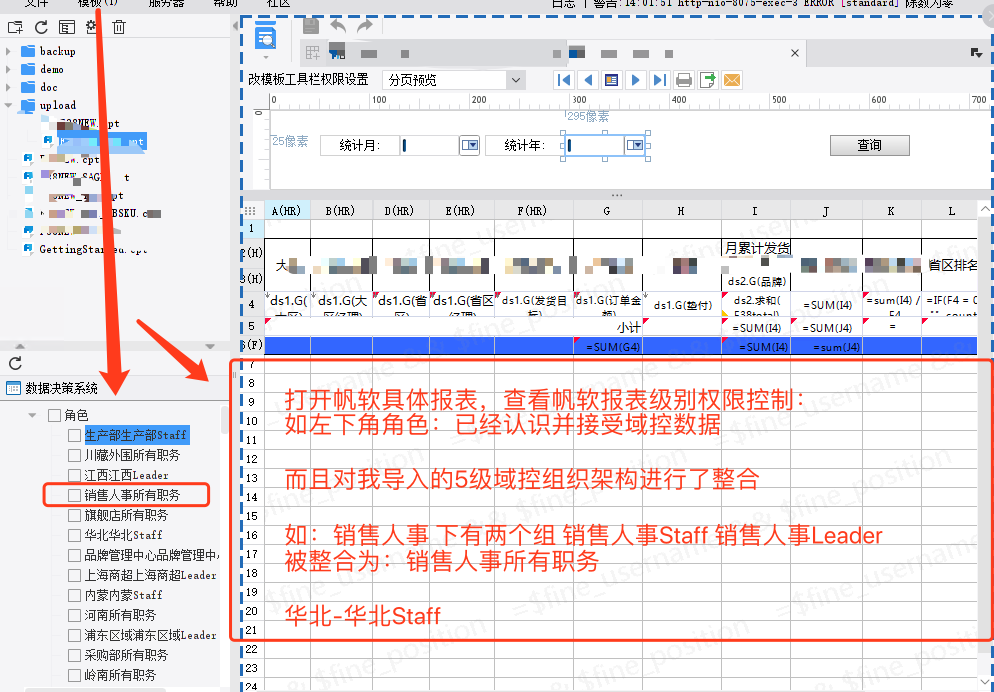Tick the 华北华北Staff checkbox

[x=74, y=535]
